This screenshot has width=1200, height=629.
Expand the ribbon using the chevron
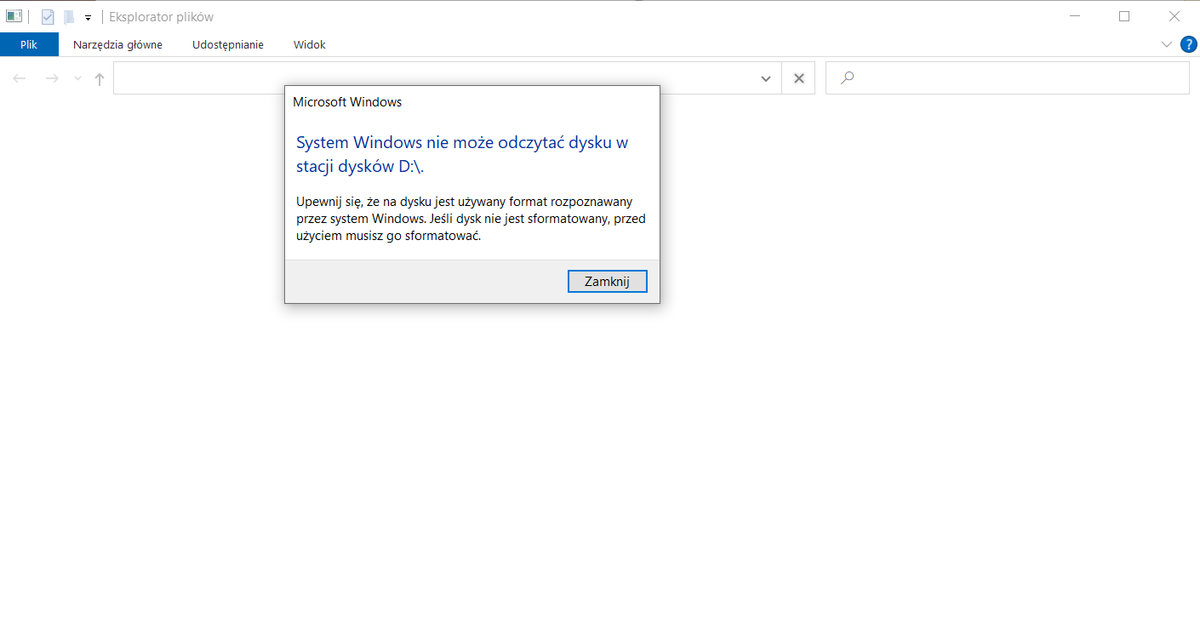pyautogui.click(x=1166, y=45)
